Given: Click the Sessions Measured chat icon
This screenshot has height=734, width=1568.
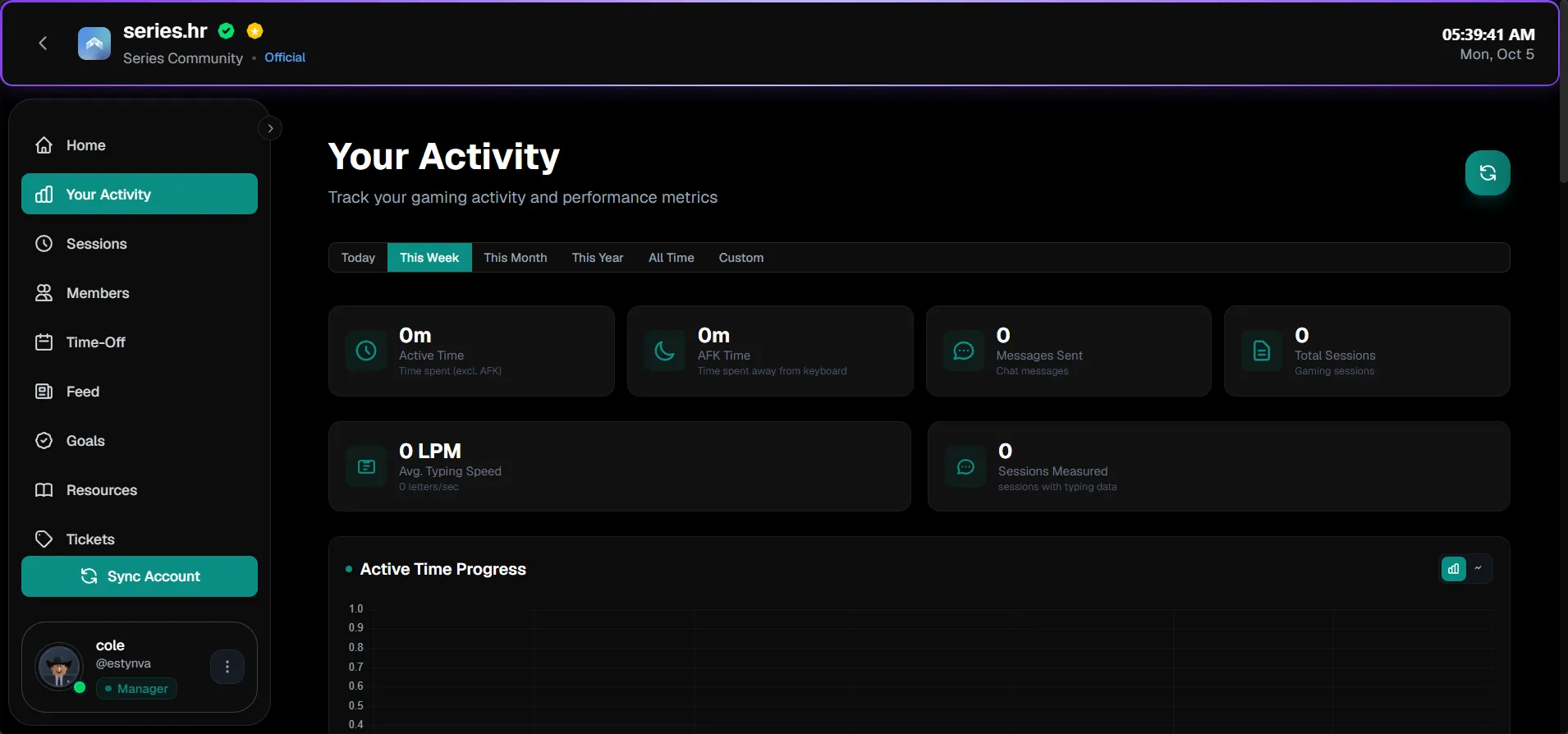Looking at the screenshot, I should point(965,467).
